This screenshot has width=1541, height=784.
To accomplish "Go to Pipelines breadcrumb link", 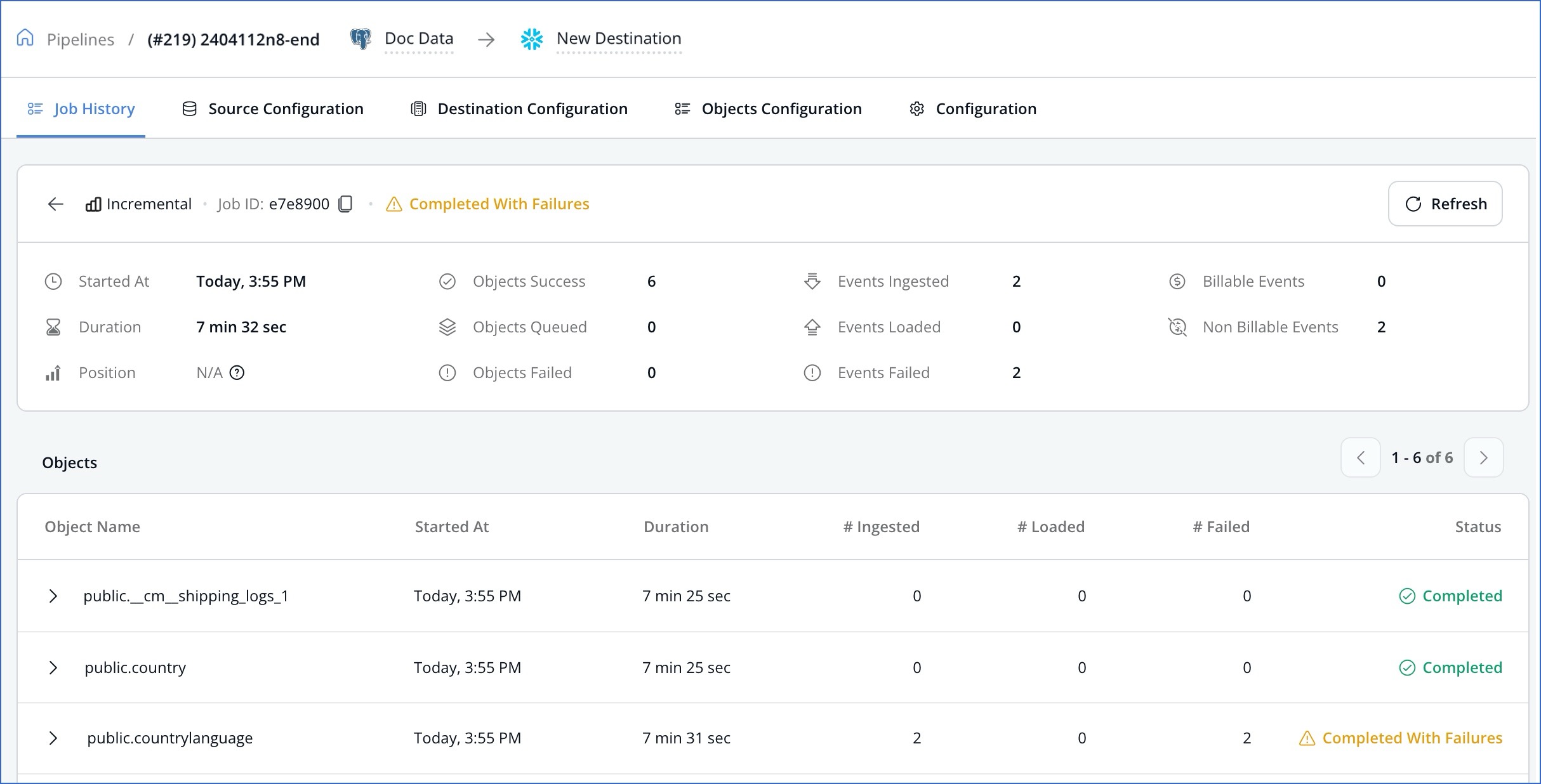I will (x=81, y=39).
